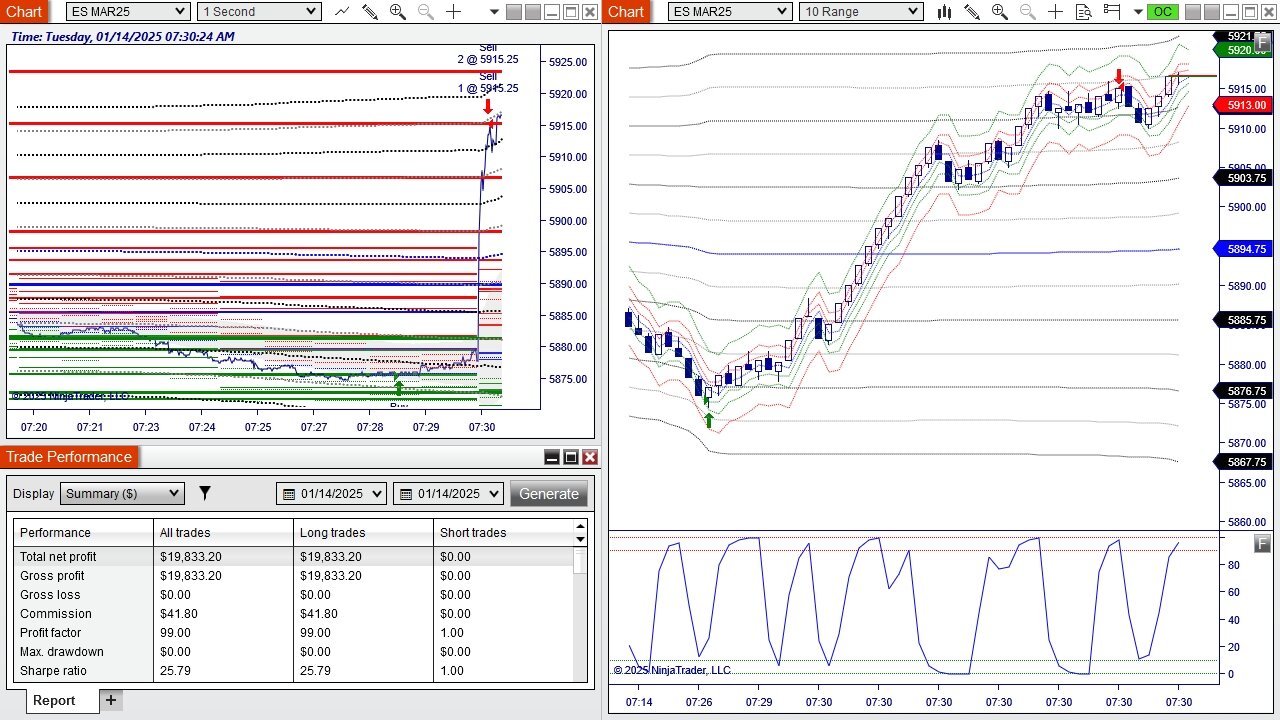Toggle the green OC button
Screen dimensions: 1280x720
pos(1162,12)
